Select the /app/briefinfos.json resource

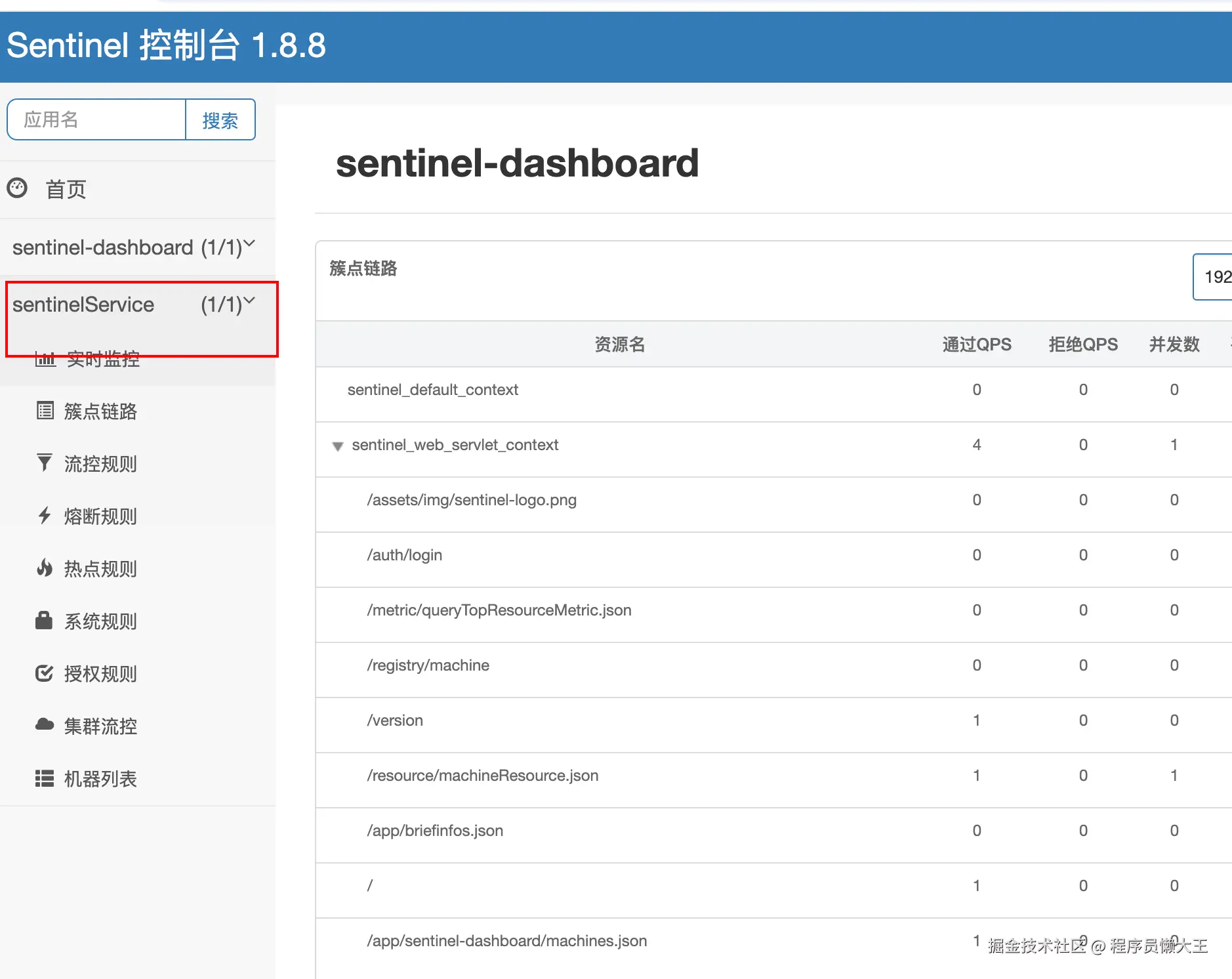tap(435, 831)
